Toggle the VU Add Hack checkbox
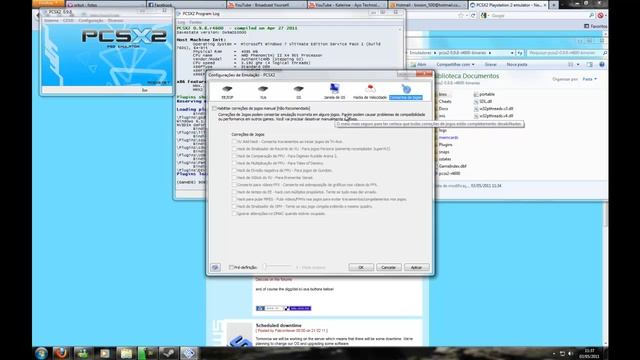 pyautogui.click(x=234, y=142)
